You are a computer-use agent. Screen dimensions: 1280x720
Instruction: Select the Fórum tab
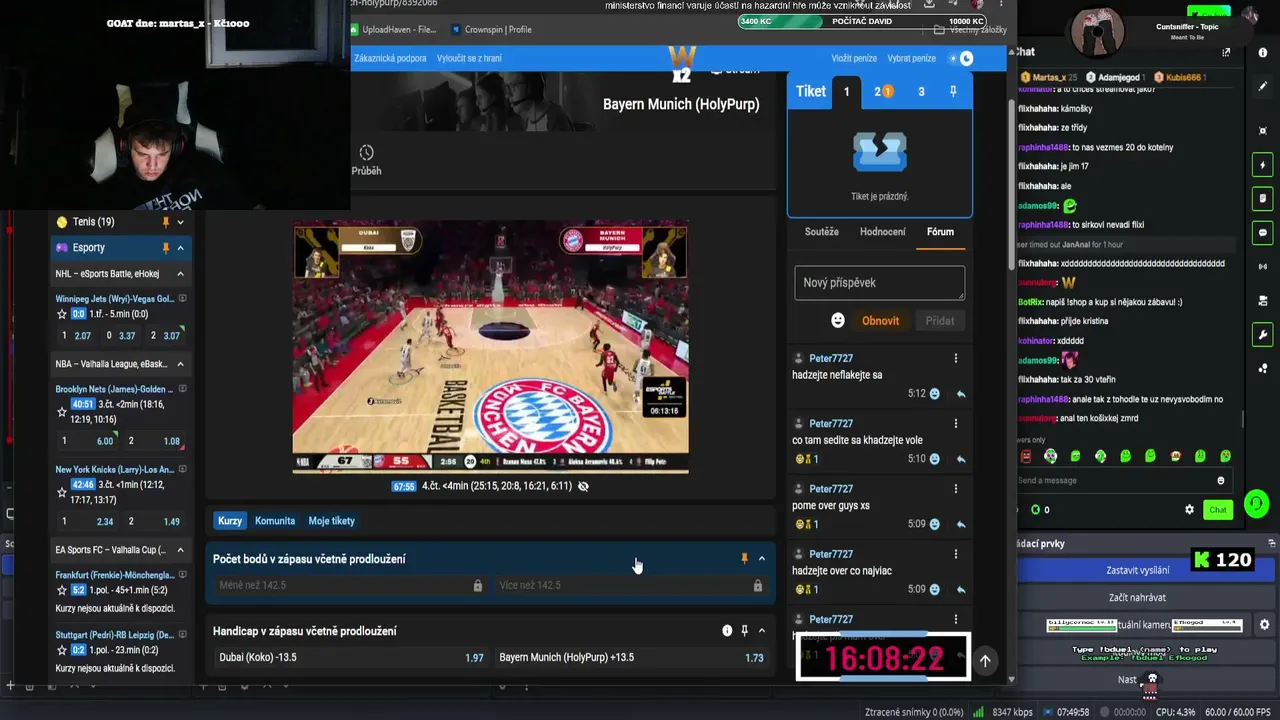940,232
